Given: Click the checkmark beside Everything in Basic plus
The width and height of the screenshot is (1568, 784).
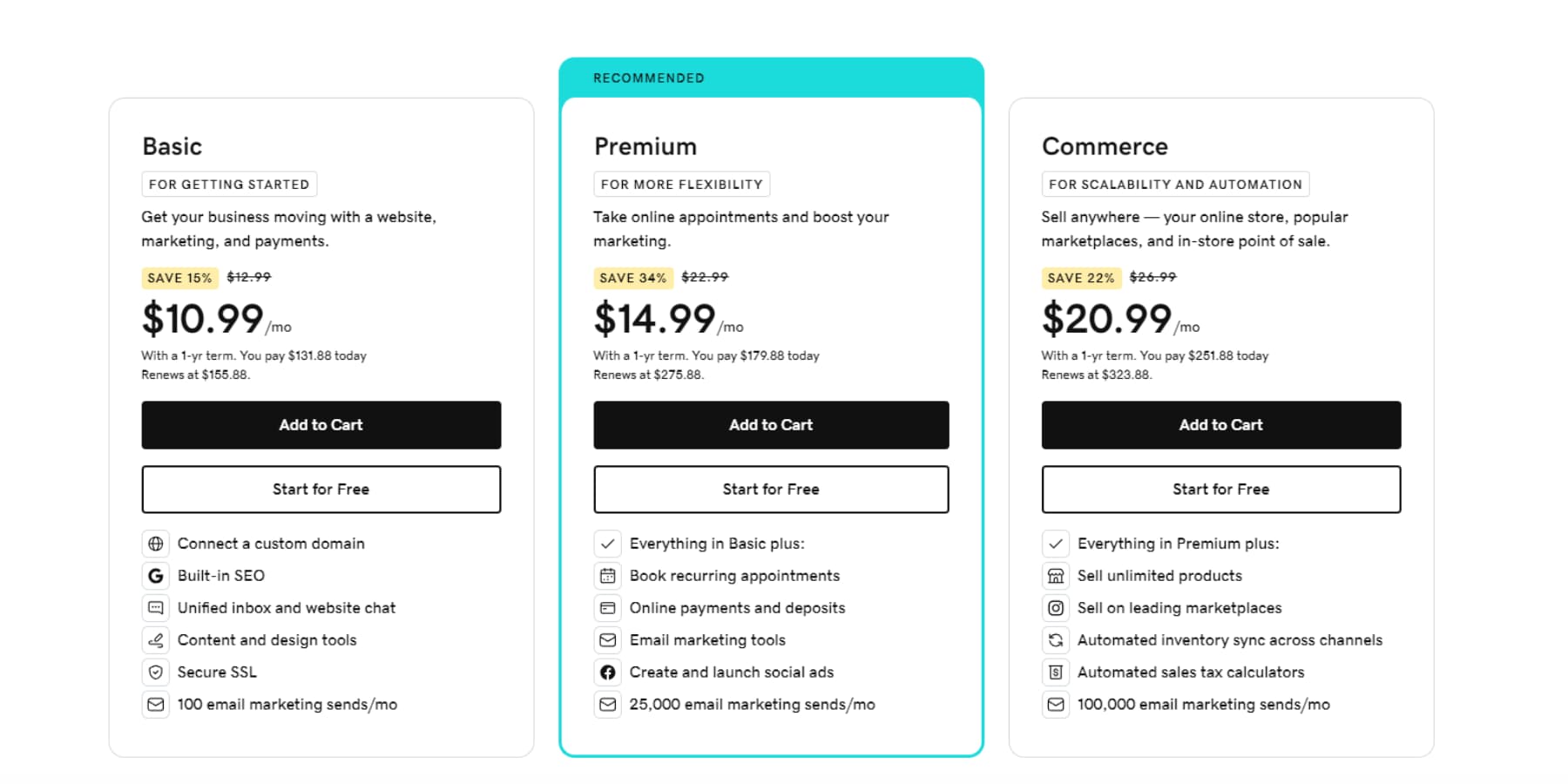Looking at the screenshot, I should 607,544.
